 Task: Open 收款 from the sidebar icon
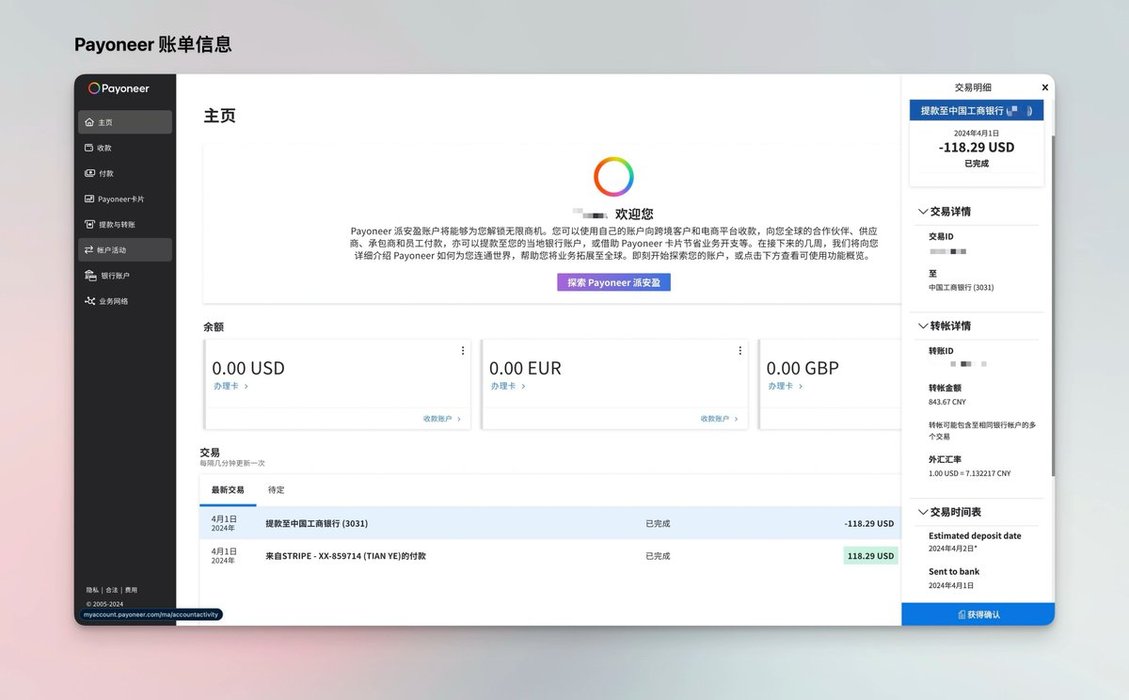89,148
